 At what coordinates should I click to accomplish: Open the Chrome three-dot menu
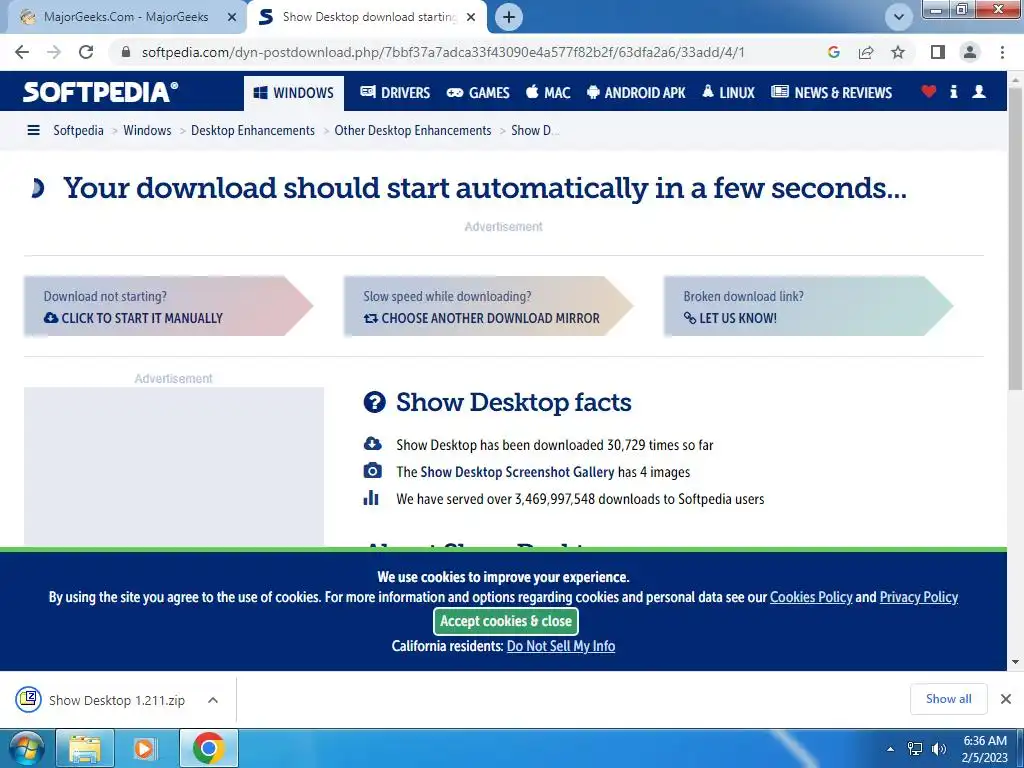[x=1002, y=52]
